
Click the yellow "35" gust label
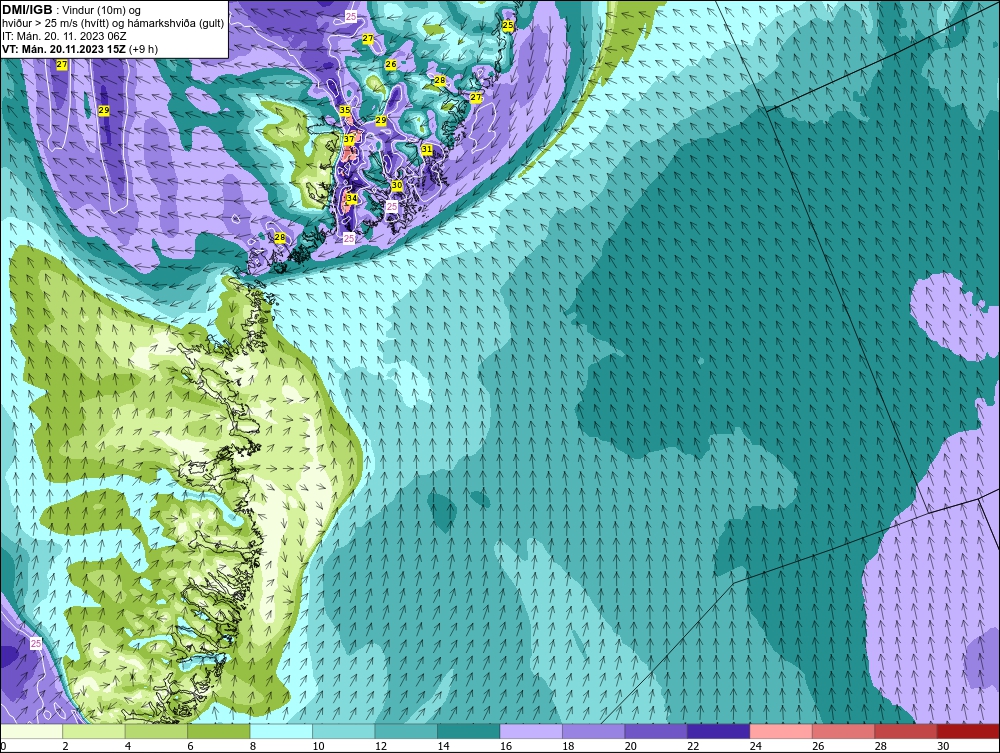(x=344, y=110)
